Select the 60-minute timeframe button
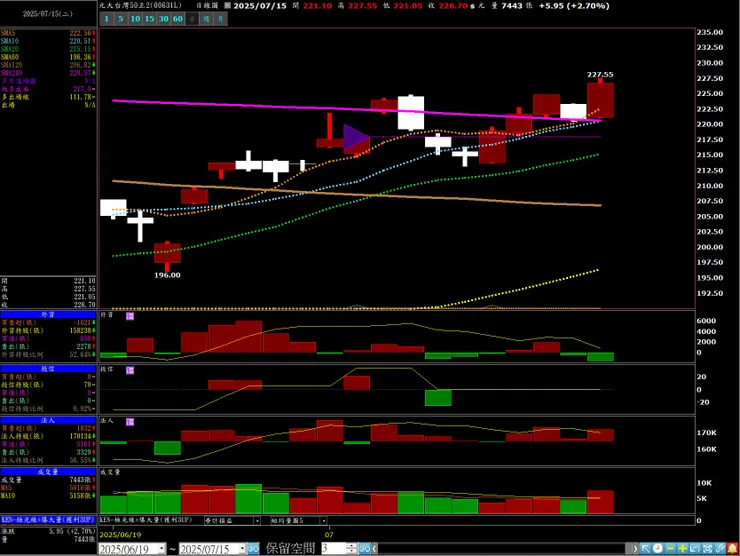The width and height of the screenshot is (740, 556). pyautogui.click(x=178, y=19)
